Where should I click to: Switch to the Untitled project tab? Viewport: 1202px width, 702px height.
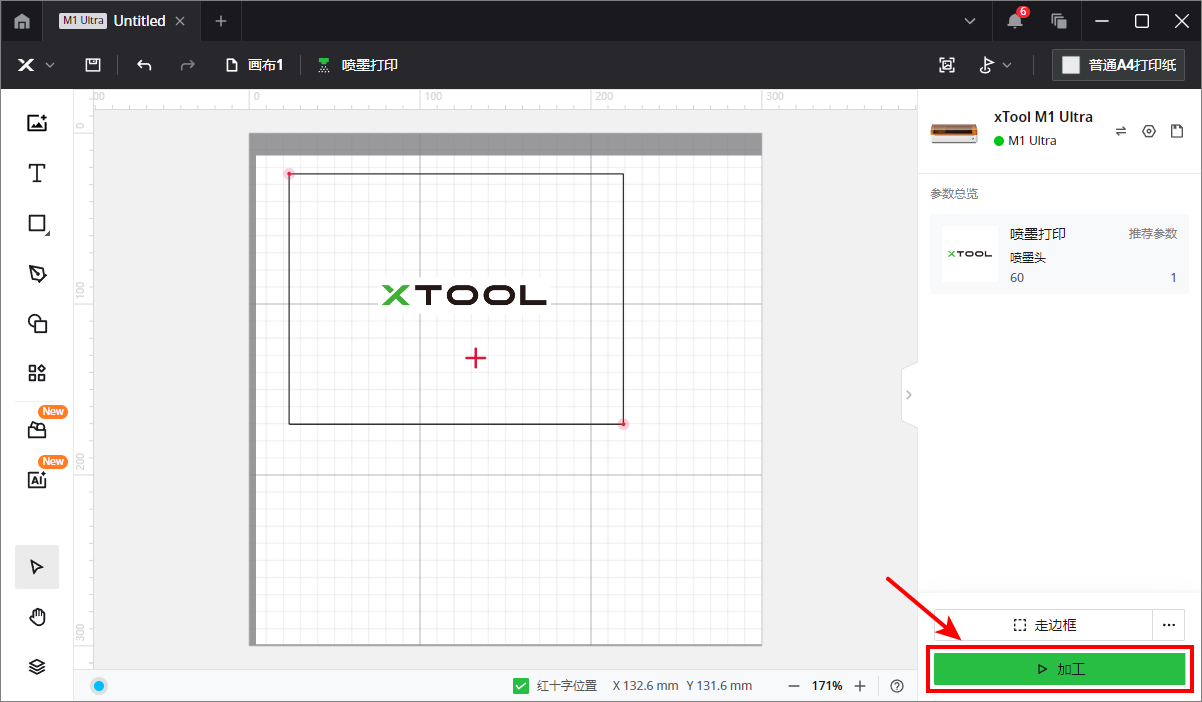(122, 21)
